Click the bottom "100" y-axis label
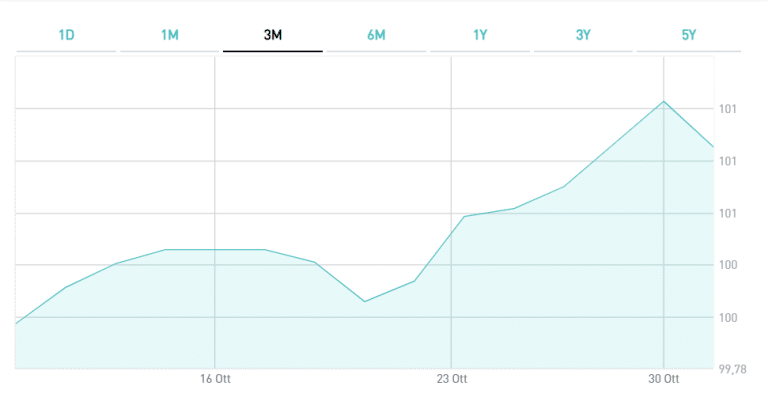This screenshot has width=768, height=420. [728, 318]
